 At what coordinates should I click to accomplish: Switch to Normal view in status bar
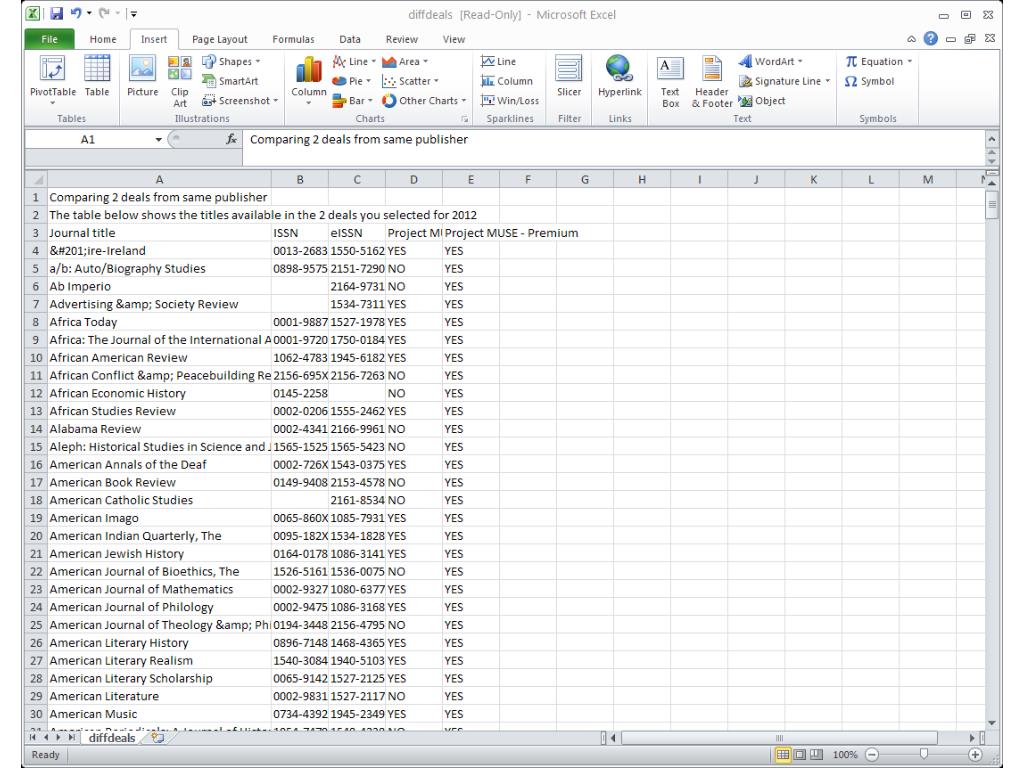coord(782,754)
